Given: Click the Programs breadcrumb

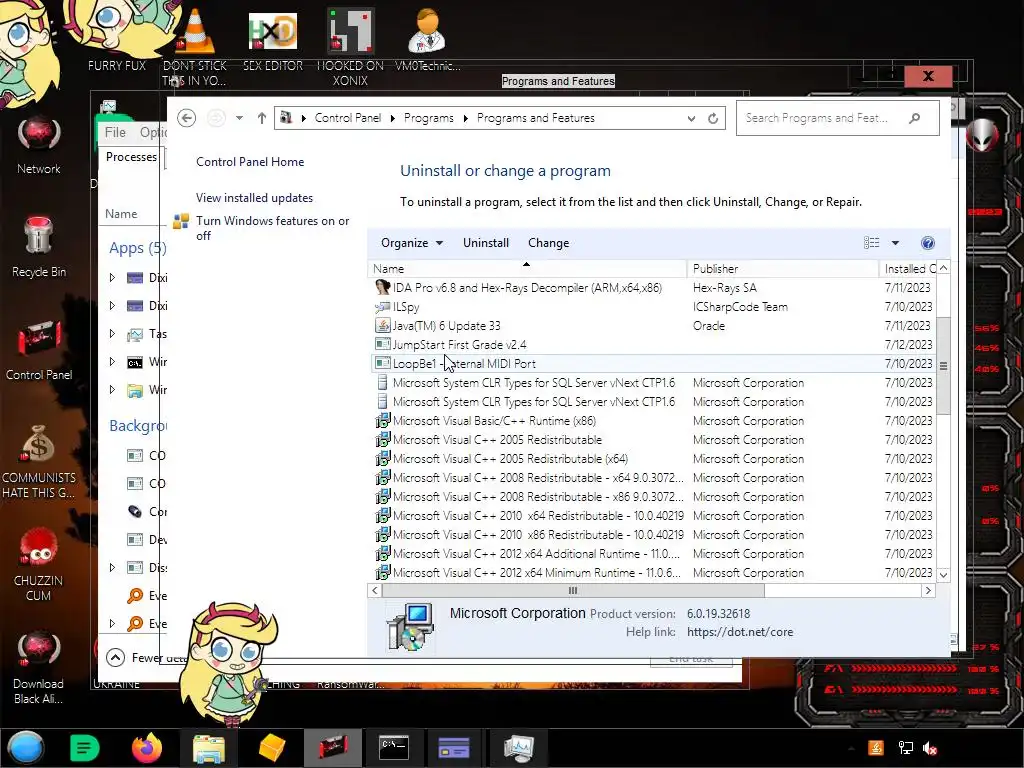Looking at the screenshot, I should (428, 118).
